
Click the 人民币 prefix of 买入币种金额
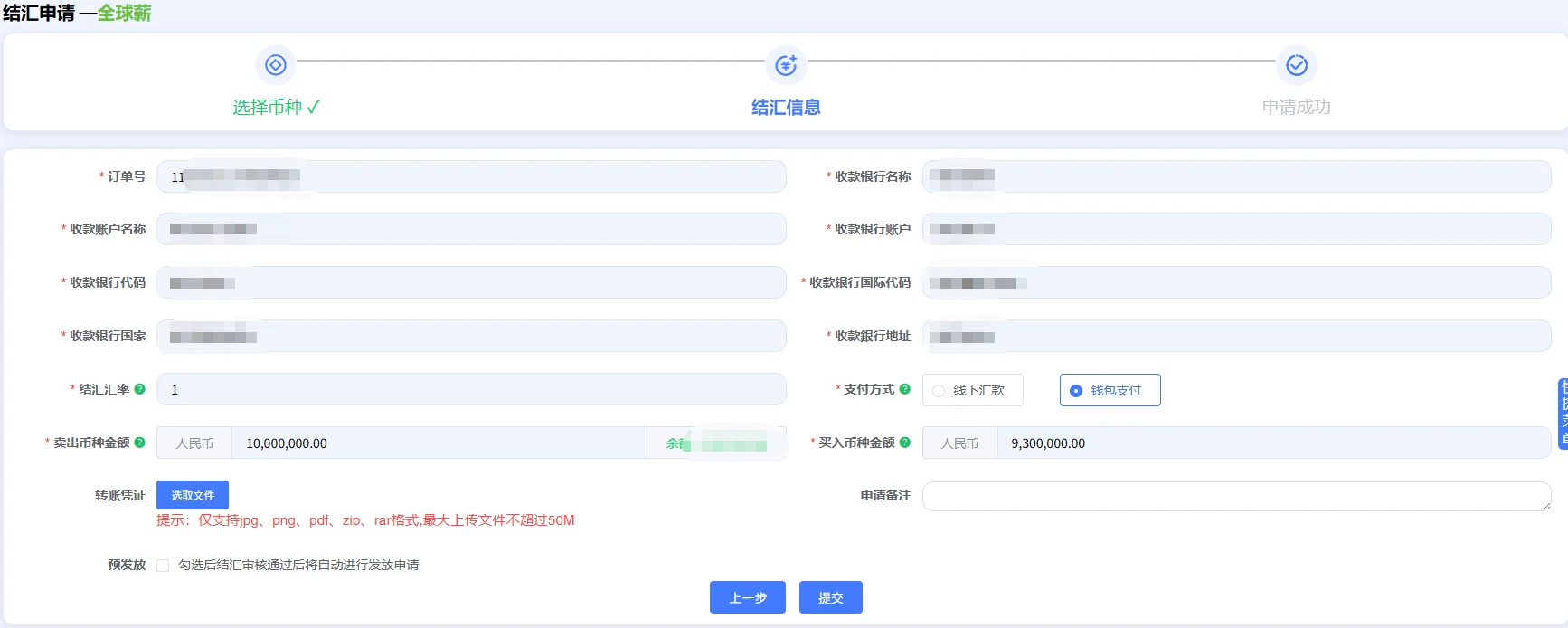[x=959, y=443]
